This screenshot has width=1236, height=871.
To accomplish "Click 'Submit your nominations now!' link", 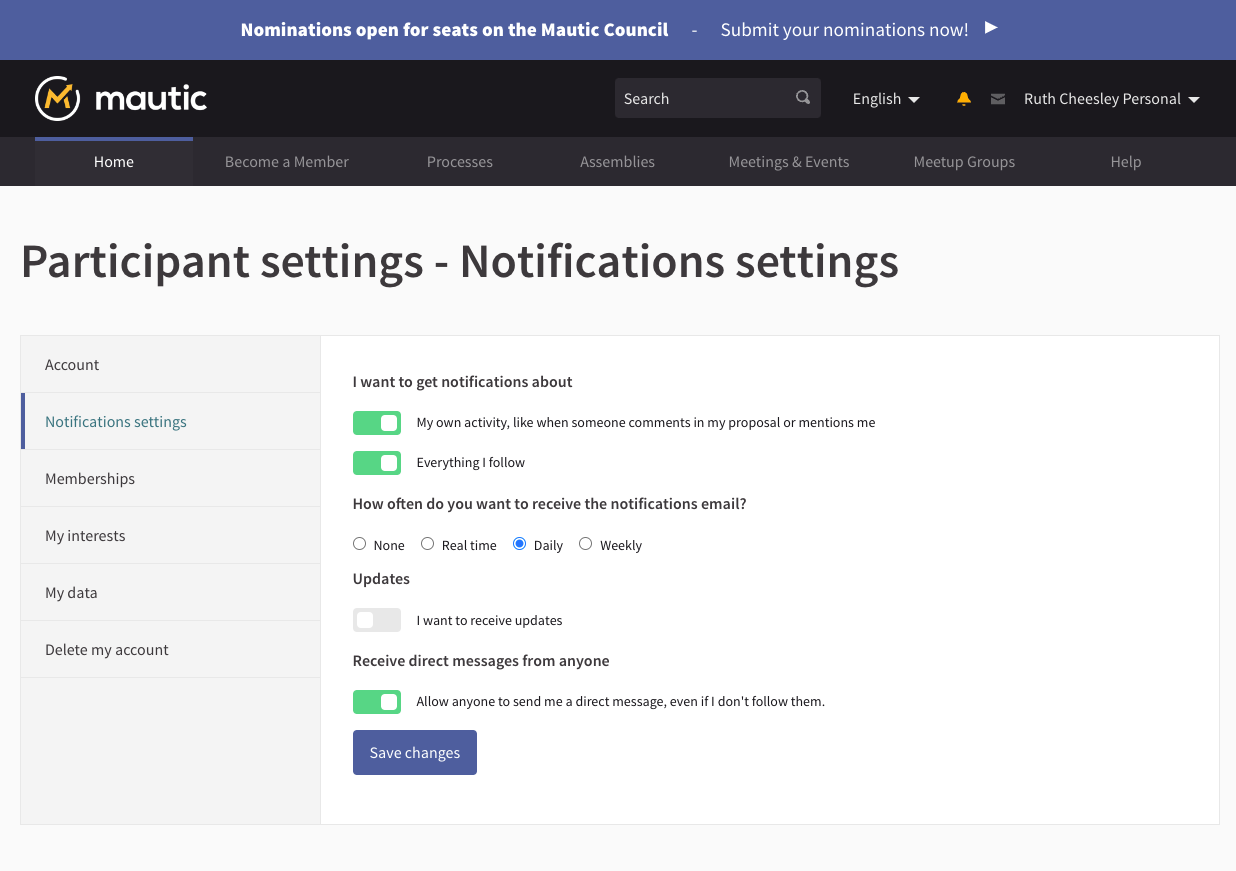I will coord(844,30).
